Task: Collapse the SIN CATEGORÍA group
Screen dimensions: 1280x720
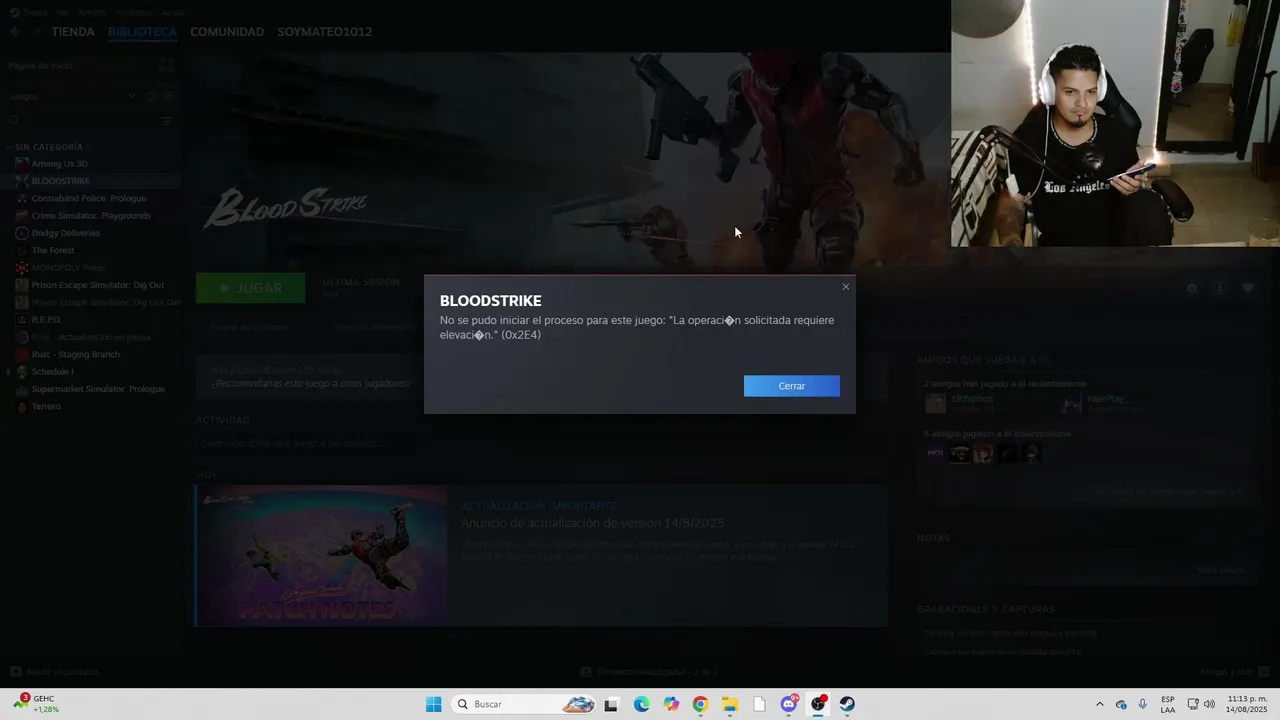Action: tap(48, 147)
